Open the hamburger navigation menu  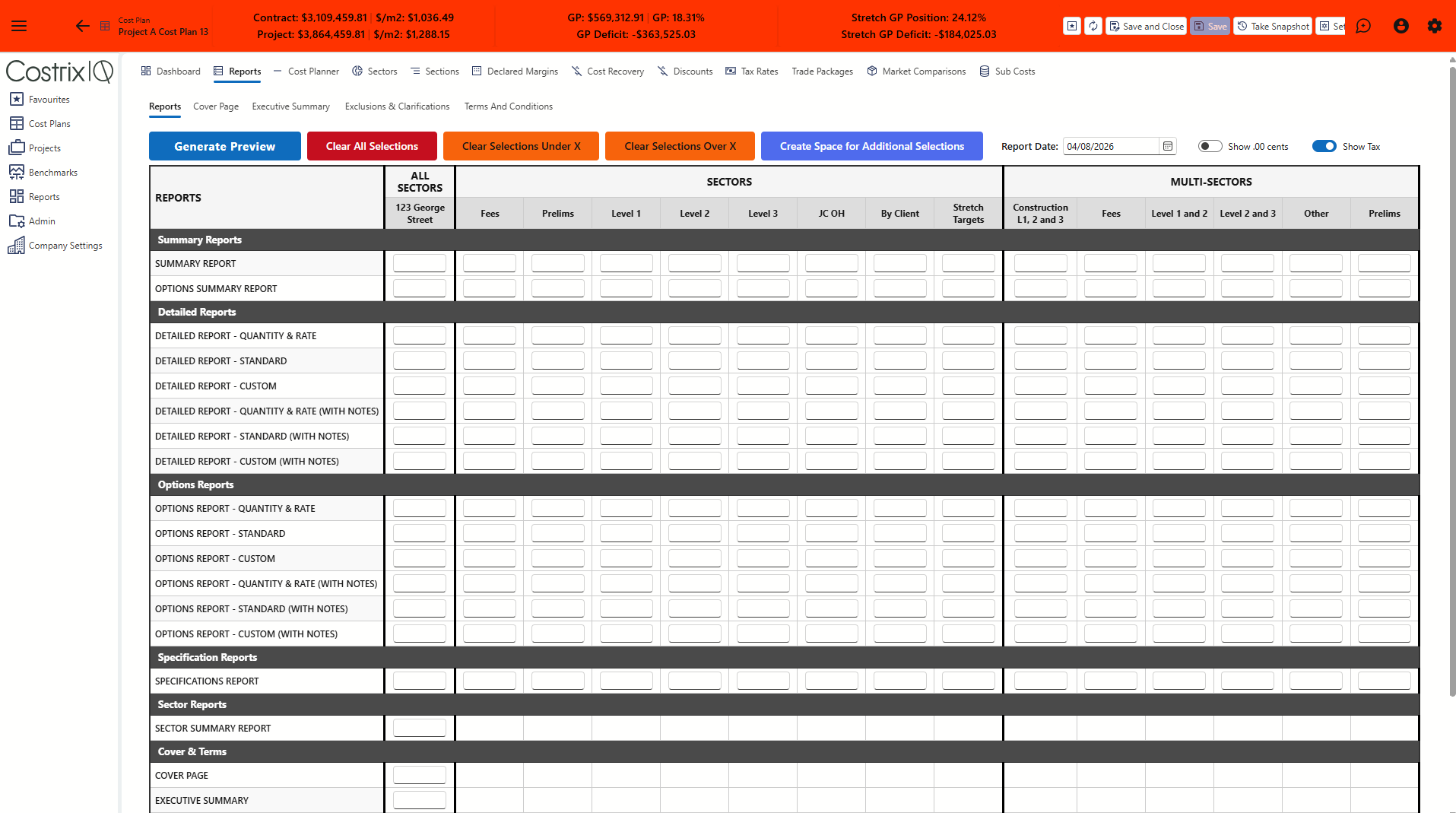pyautogui.click(x=20, y=26)
